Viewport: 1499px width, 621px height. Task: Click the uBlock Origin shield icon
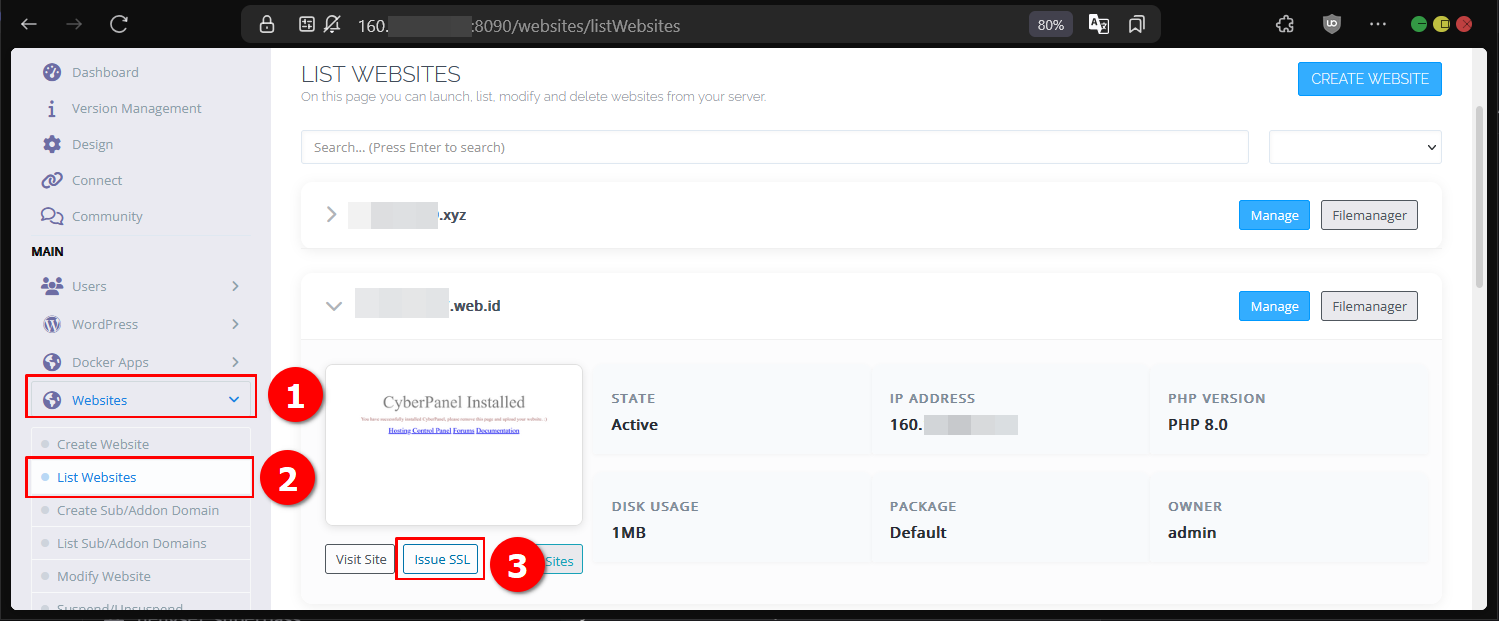(x=1331, y=24)
